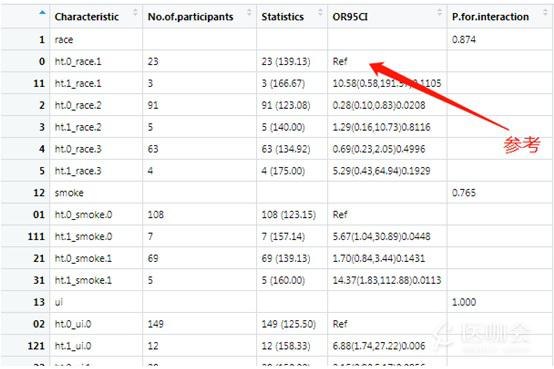Image resolution: width=554 pixels, height=369 pixels.
Task: Select the Characteristic column header
Action: (87, 17)
